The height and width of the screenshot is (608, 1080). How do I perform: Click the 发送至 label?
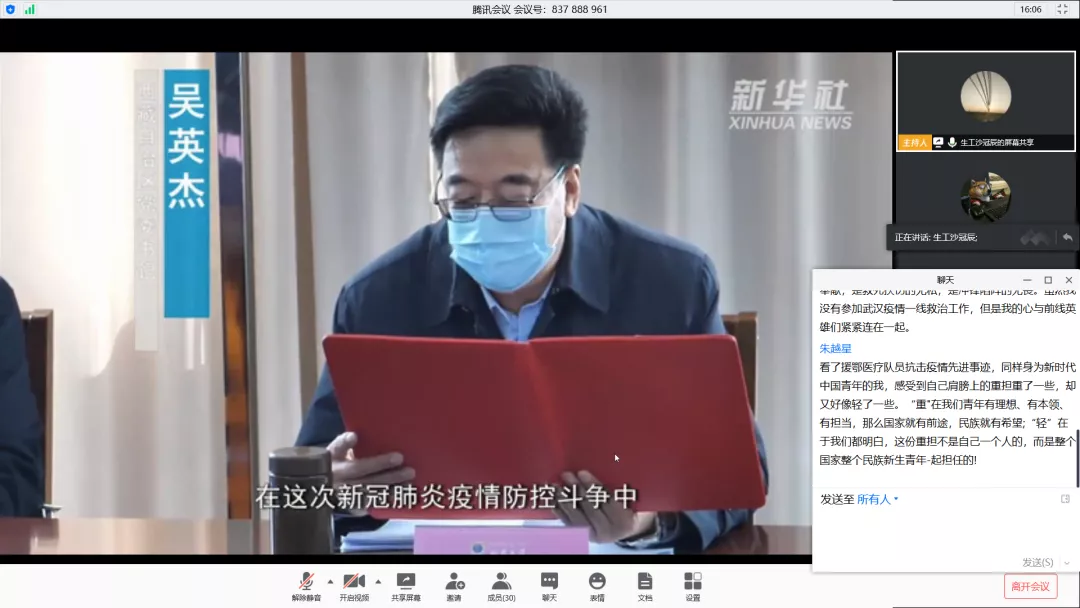[836, 499]
